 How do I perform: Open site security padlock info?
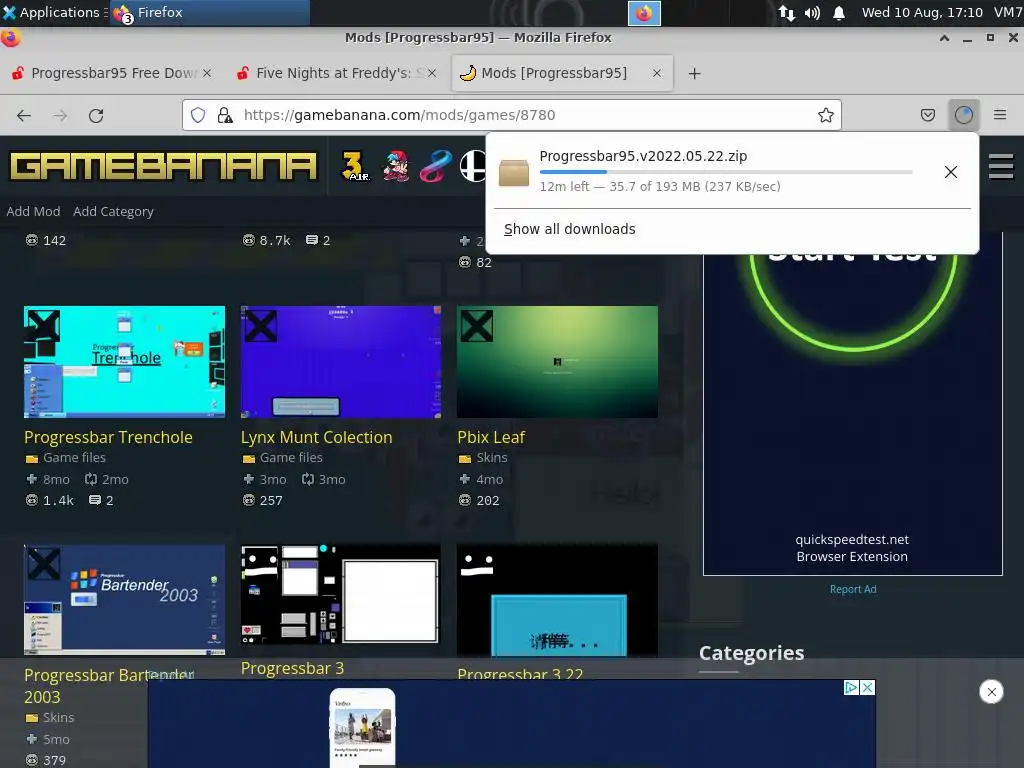click(225, 116)
